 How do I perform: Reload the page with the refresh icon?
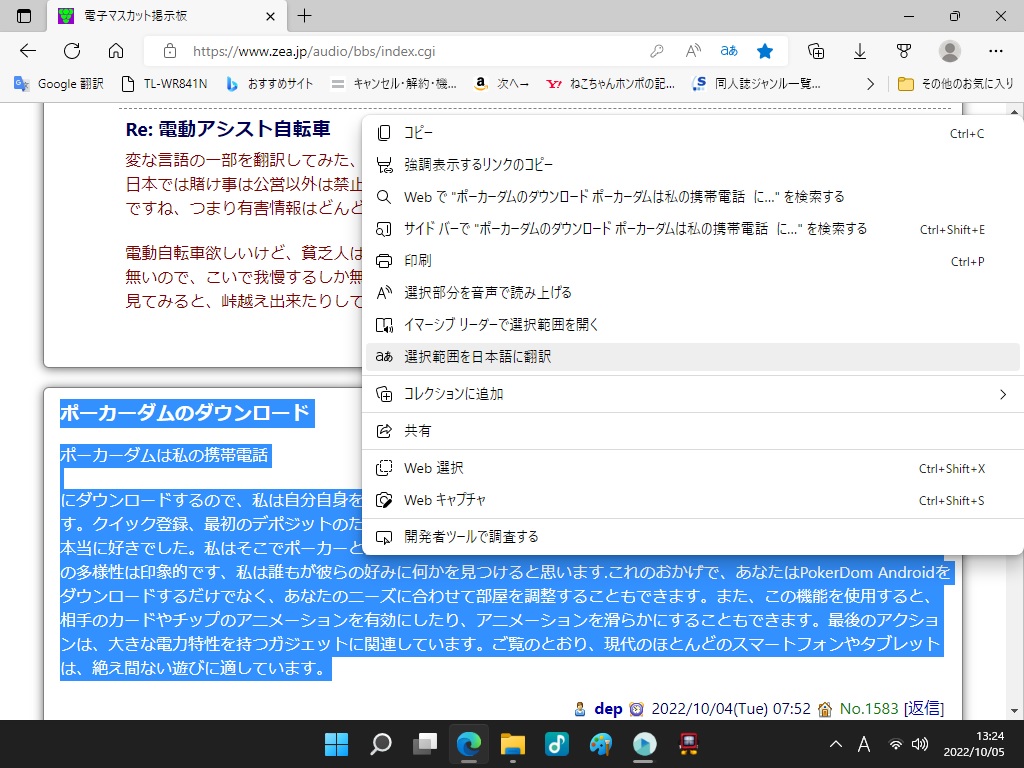72,51
